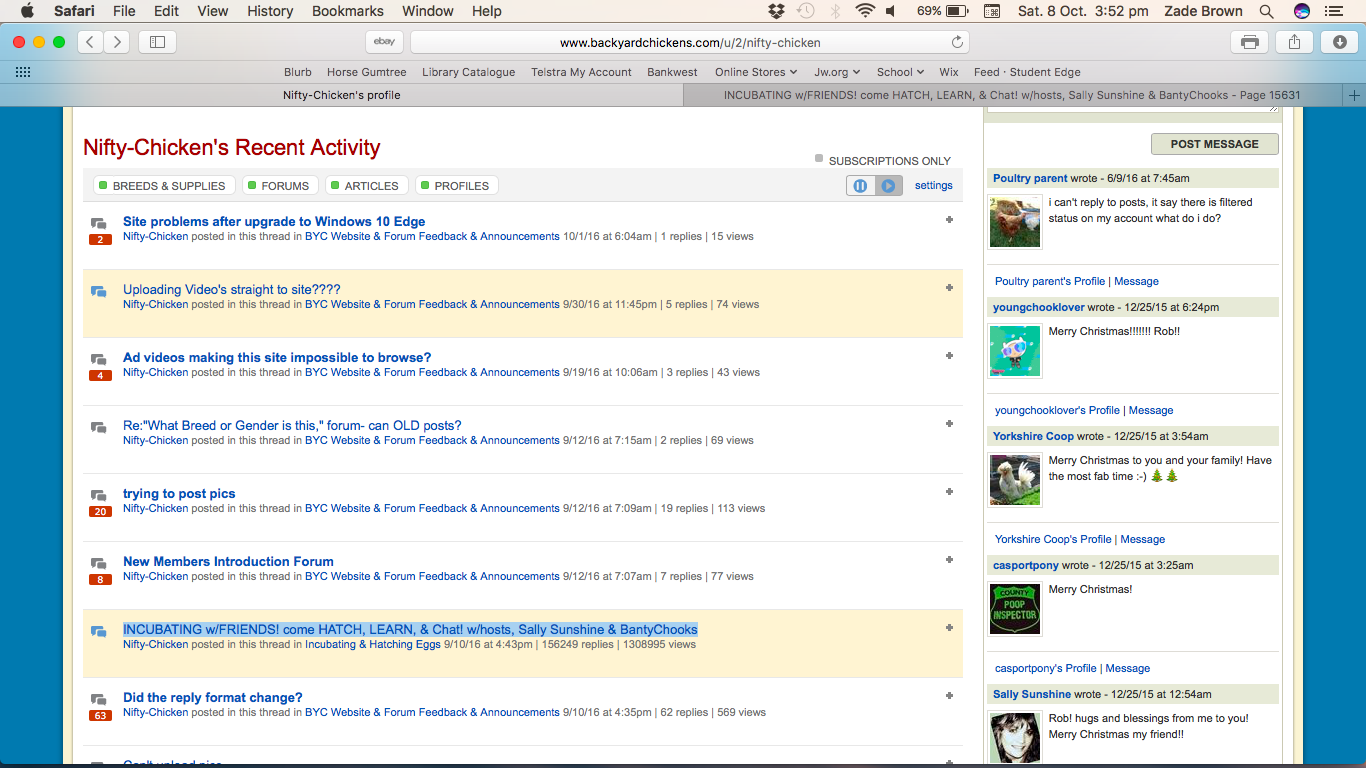Viewport: 1366px width, 768px height.
Task: Reload page with the refresh icon
Action: pyautogui.click(x=957, y=42)
